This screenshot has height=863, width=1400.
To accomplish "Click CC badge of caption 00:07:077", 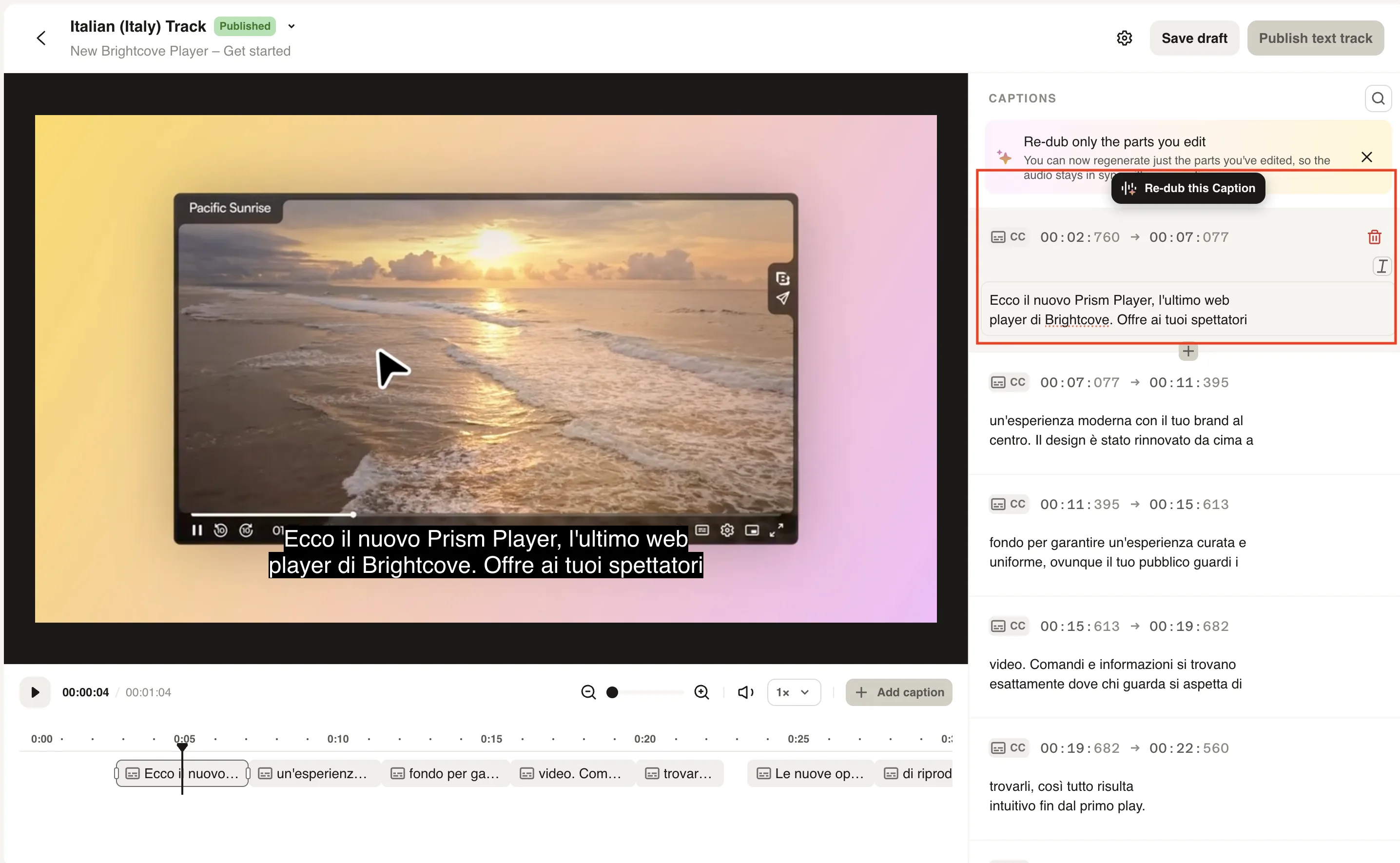I will click(1008, 382).
